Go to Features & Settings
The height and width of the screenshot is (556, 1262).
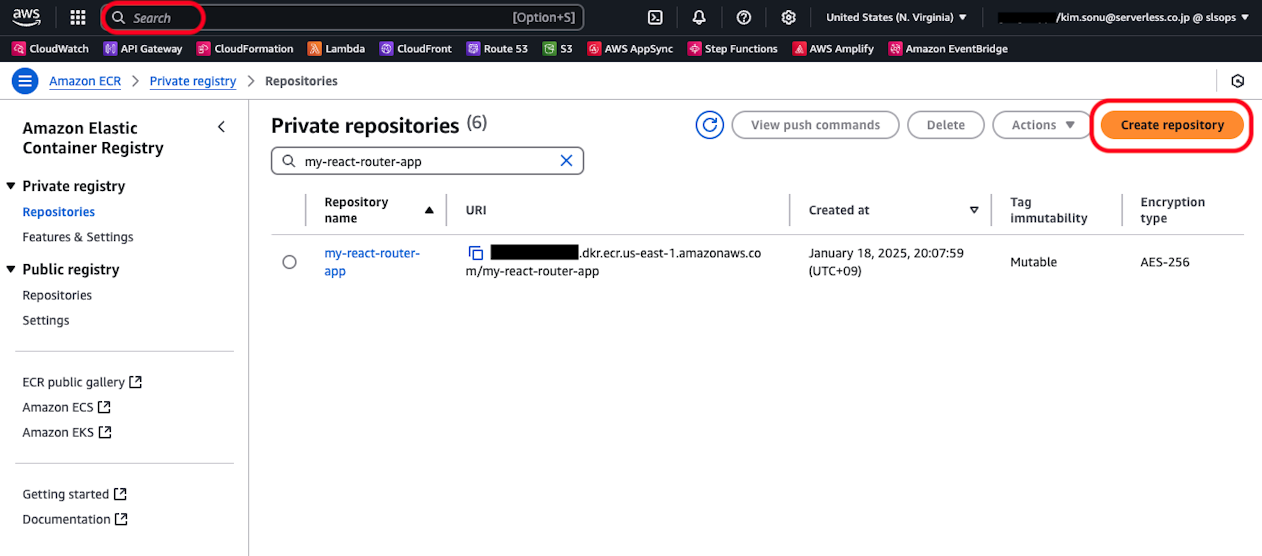point(78,237)
